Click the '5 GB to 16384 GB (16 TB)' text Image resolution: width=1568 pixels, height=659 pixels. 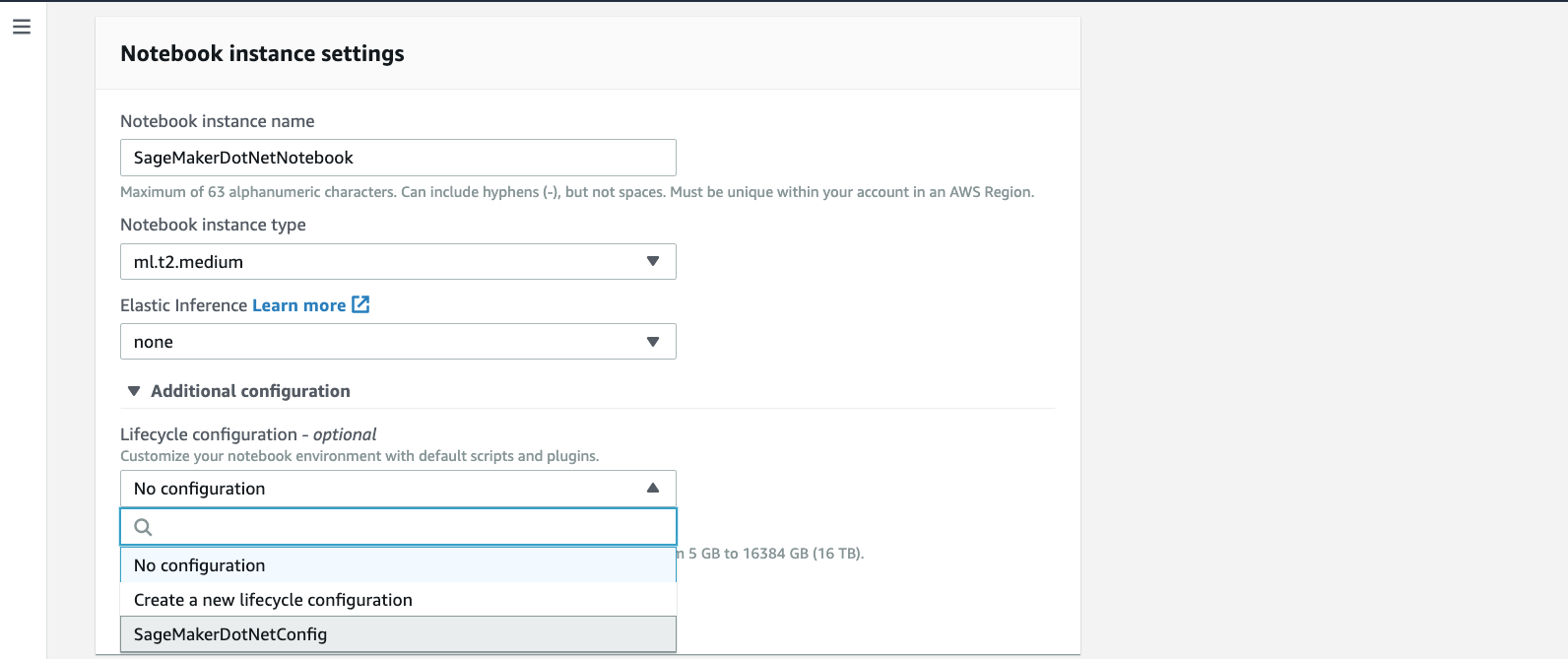(x=776, y=554)
